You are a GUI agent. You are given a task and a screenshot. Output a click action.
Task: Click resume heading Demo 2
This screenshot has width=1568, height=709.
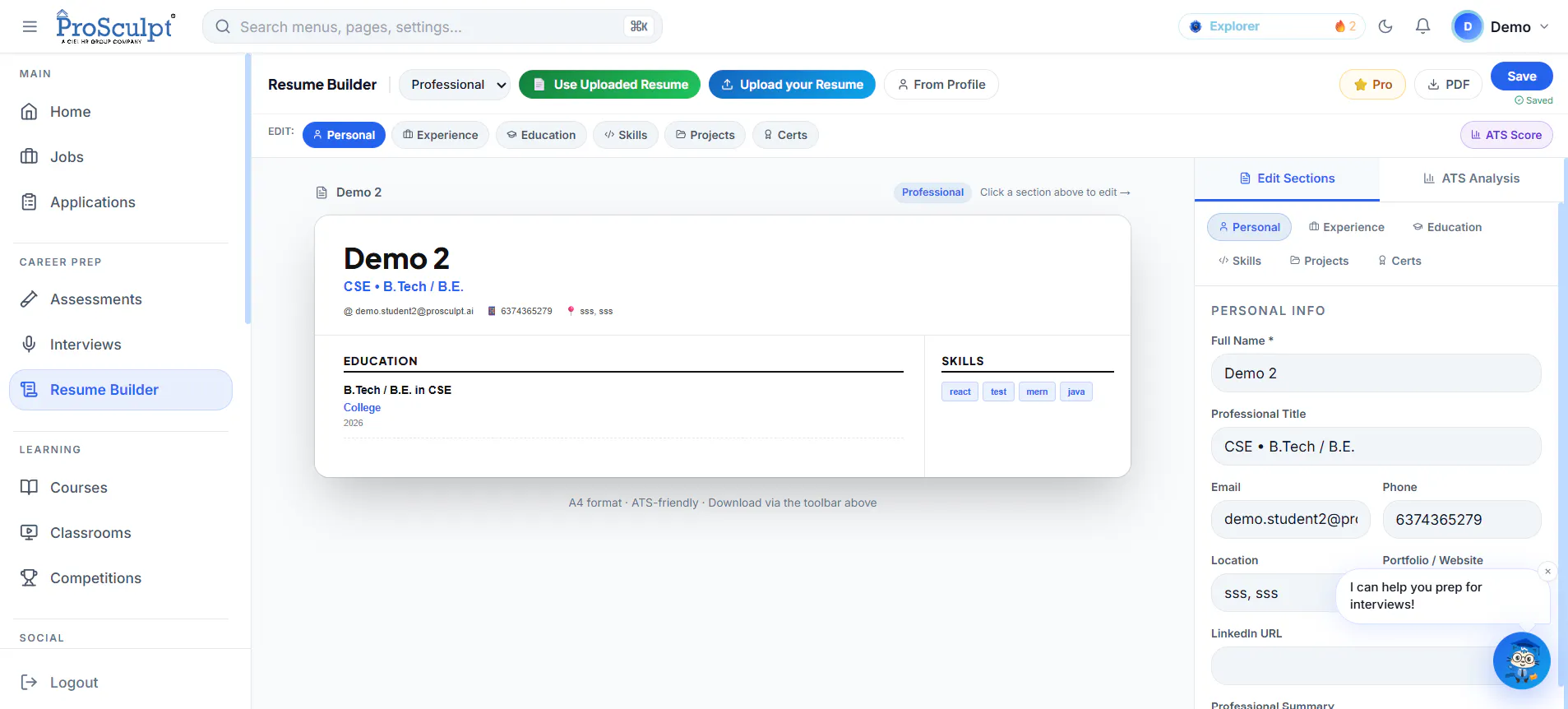pyautogui.click(x=396, y=259)
